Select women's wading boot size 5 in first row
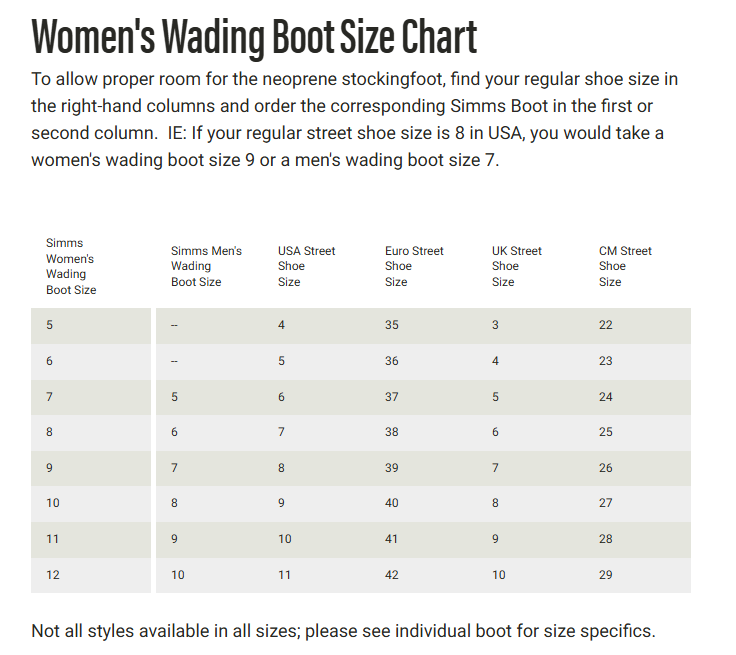736x655 pixels. click(50, 325)
